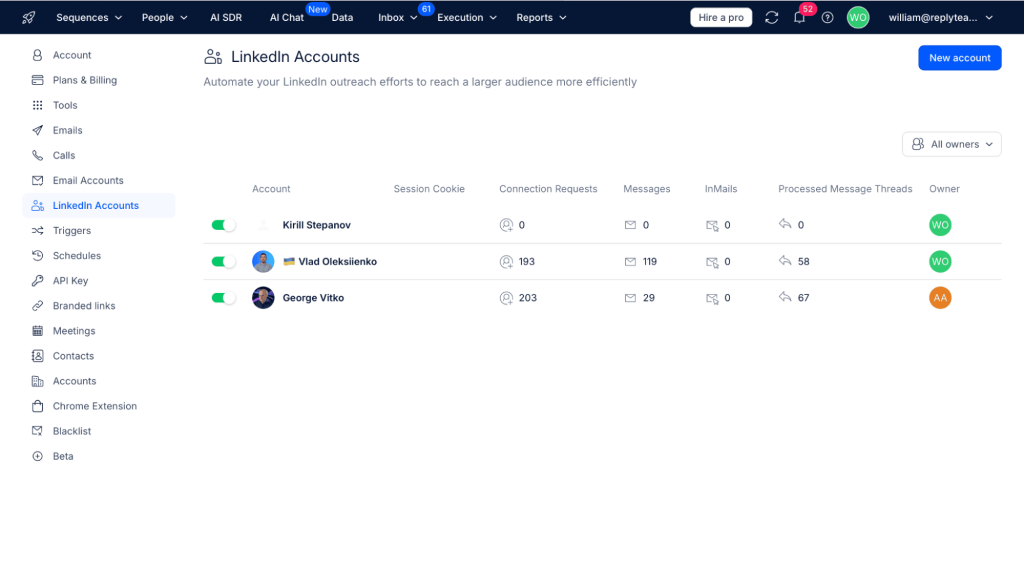Click the Blacklist envelope icon
The image size is (1024, 570).
pos(37,431)
